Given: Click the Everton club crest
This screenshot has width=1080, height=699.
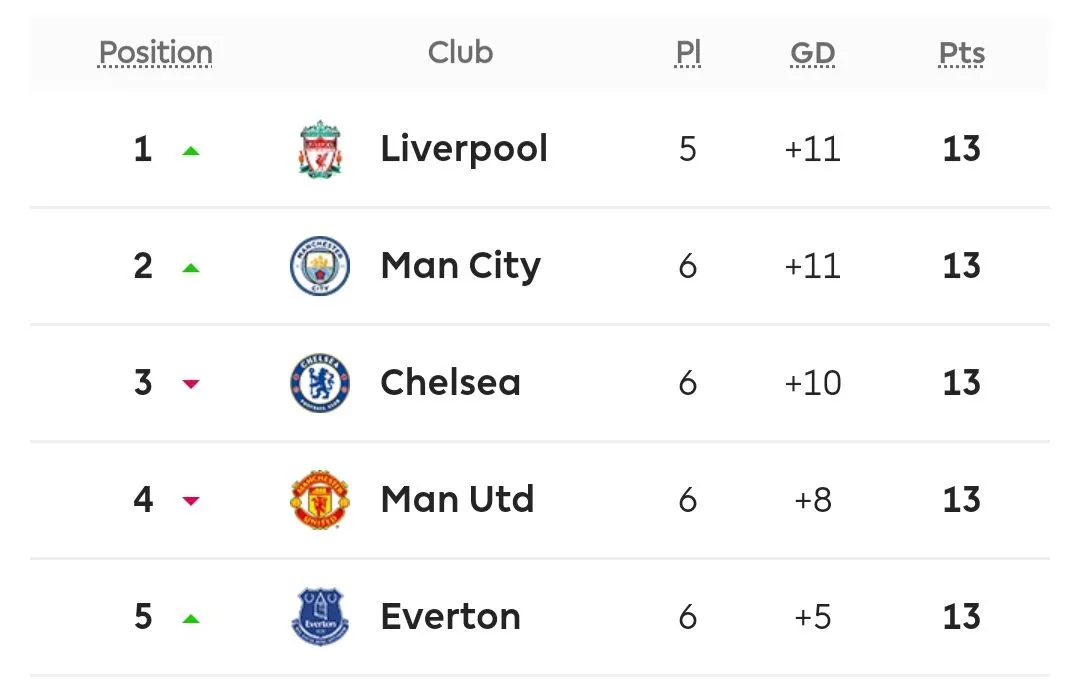Looking at the screenshot, I should 320,616.
